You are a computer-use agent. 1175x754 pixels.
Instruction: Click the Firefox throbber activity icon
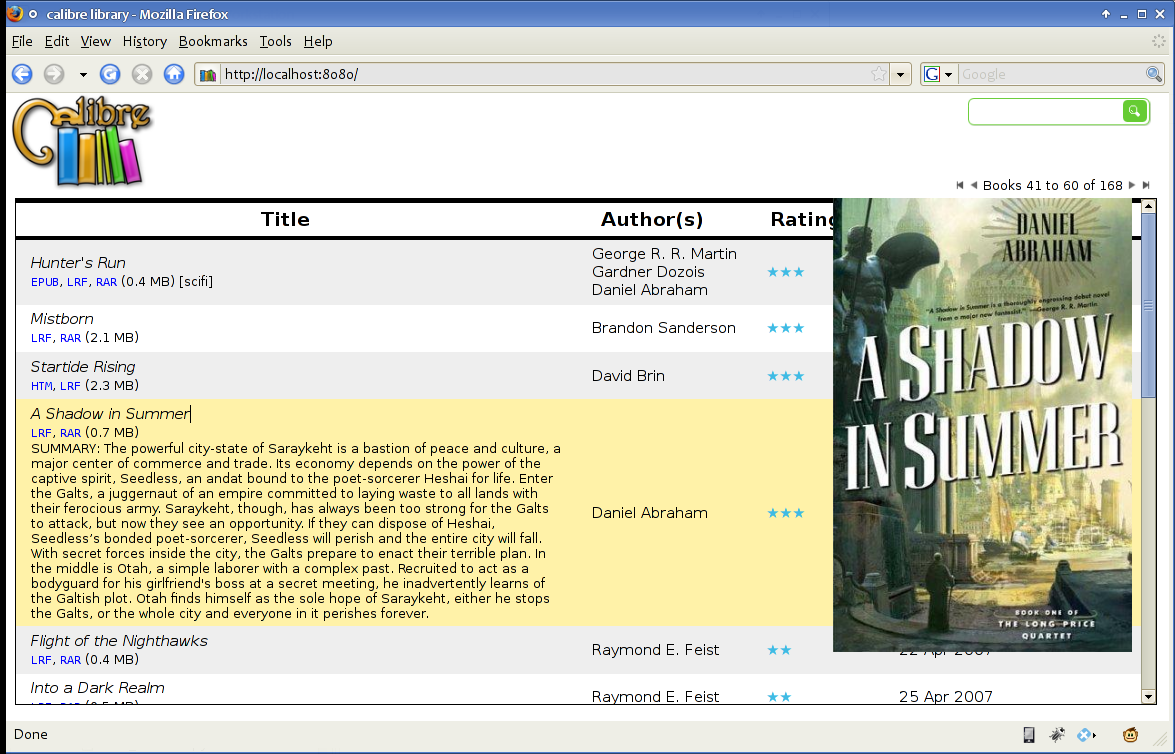tap(1159, 41)
